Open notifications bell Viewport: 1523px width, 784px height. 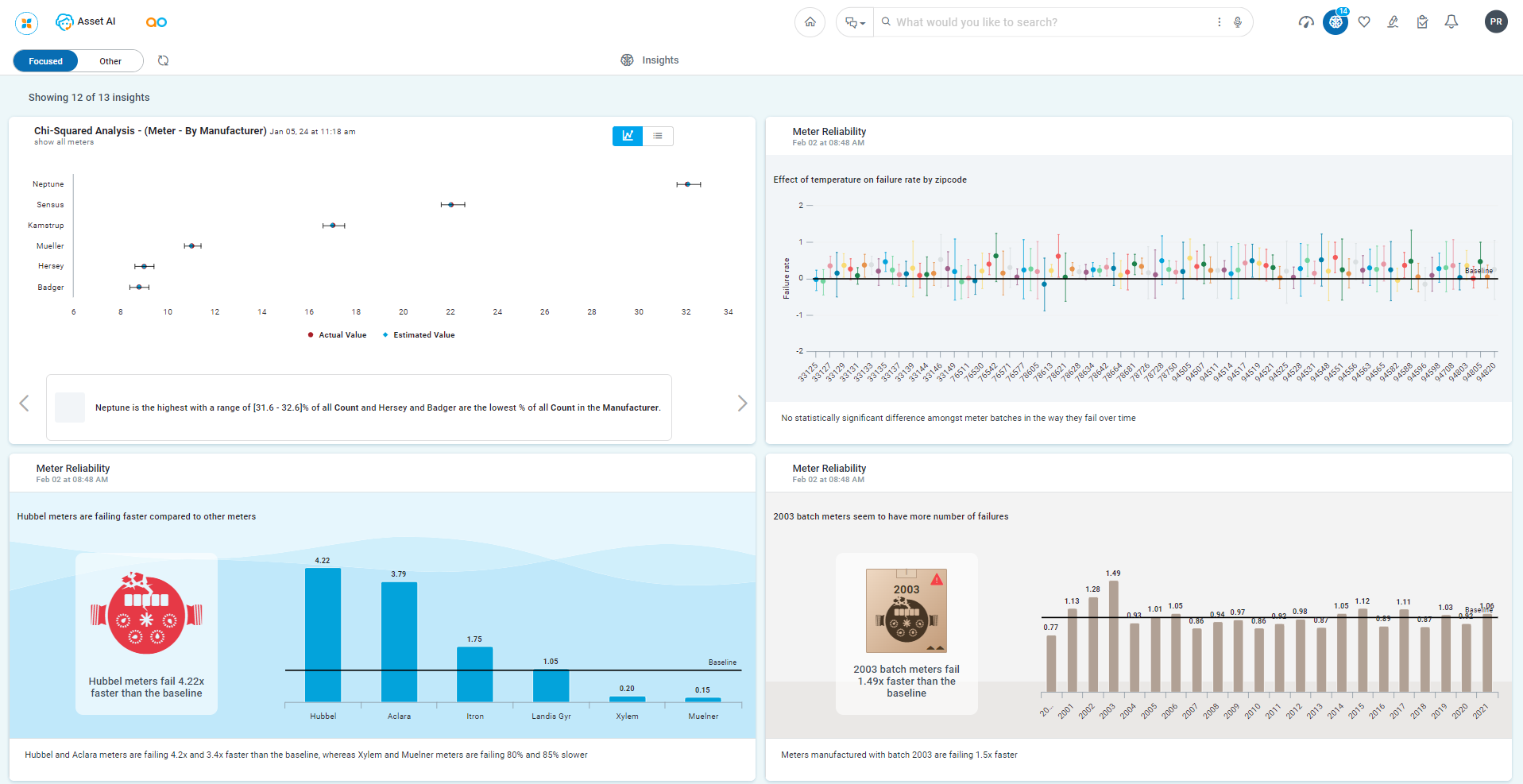(x=1451, y=22)
